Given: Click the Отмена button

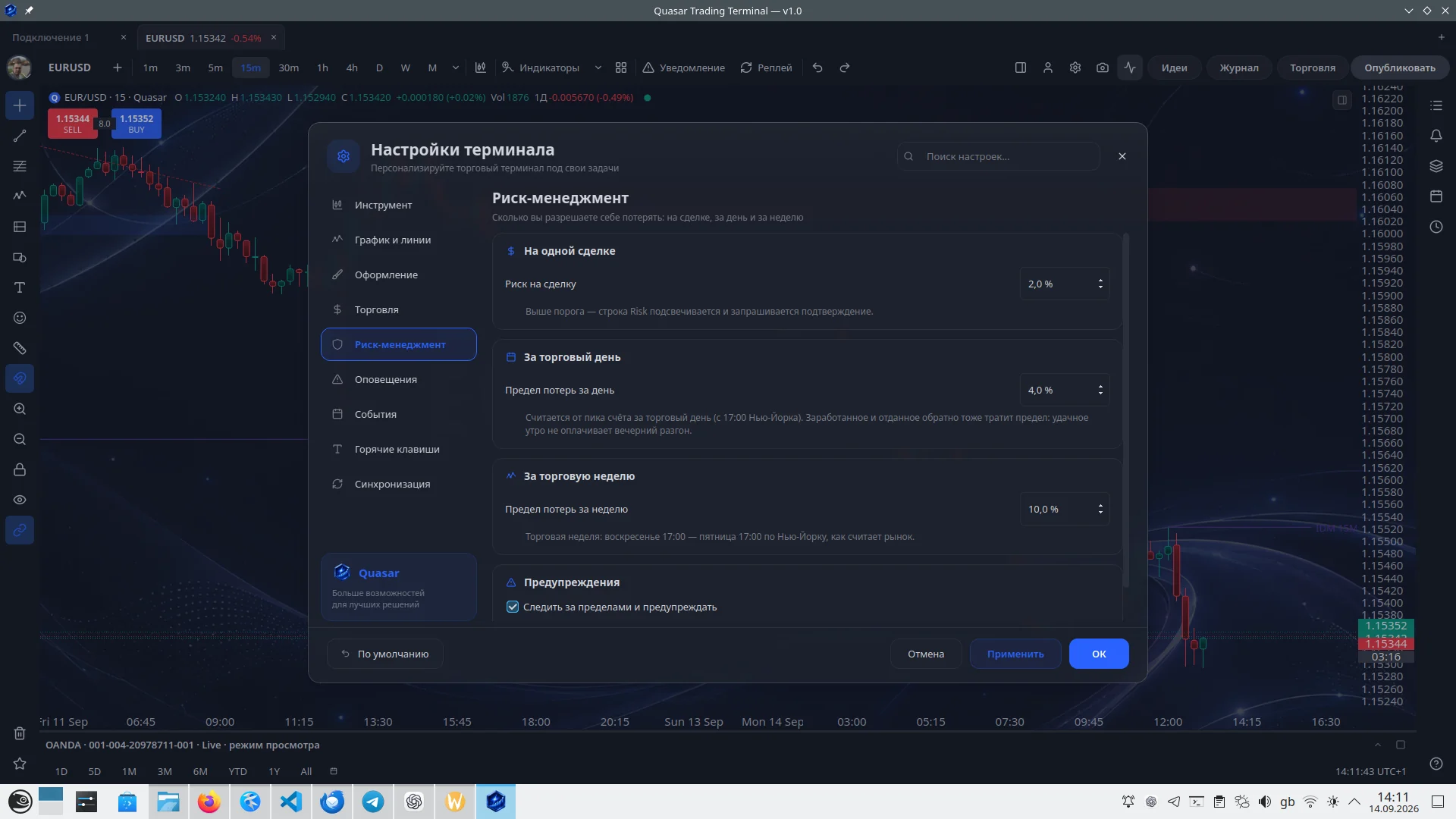Looking at the screenshot, I should click(926, 654).
